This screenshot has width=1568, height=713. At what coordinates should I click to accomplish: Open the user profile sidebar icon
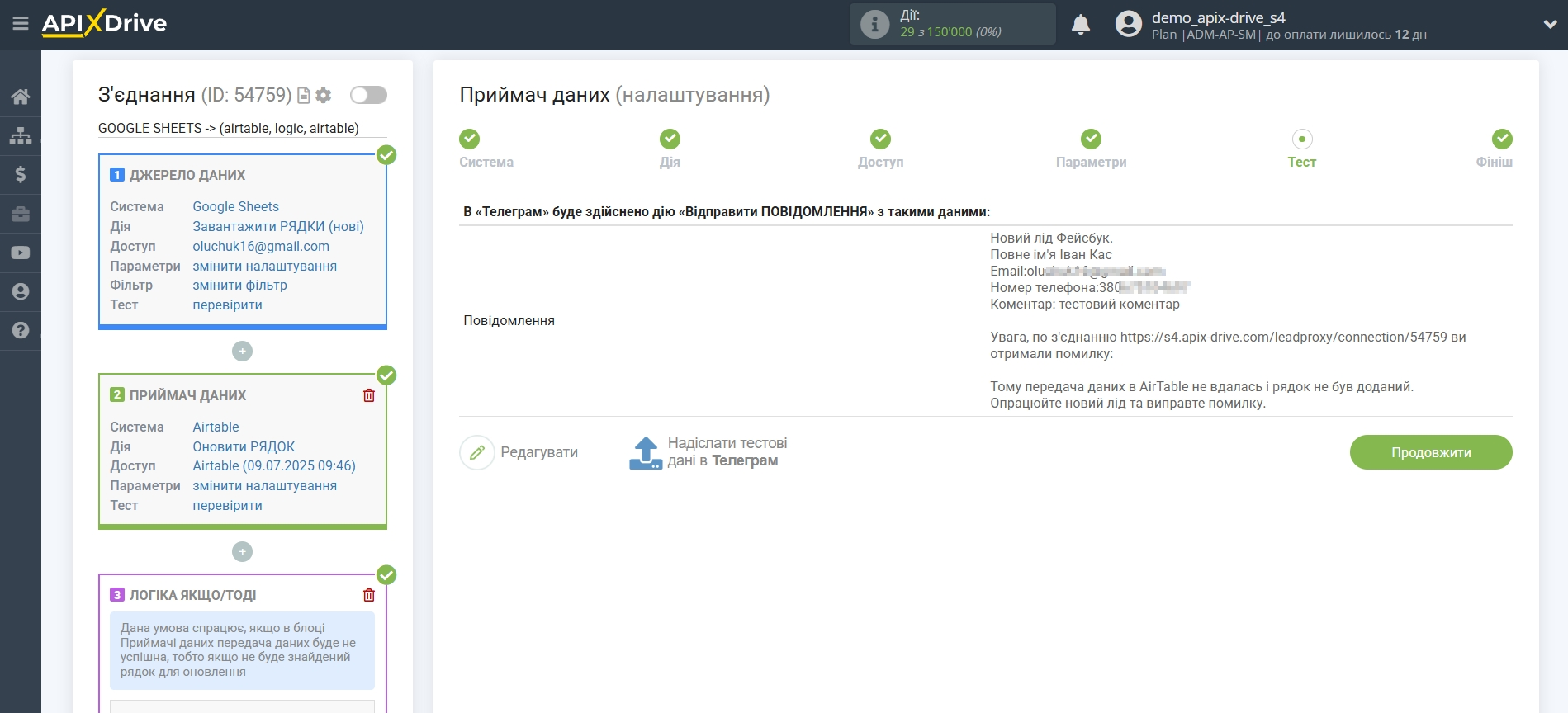21,291
